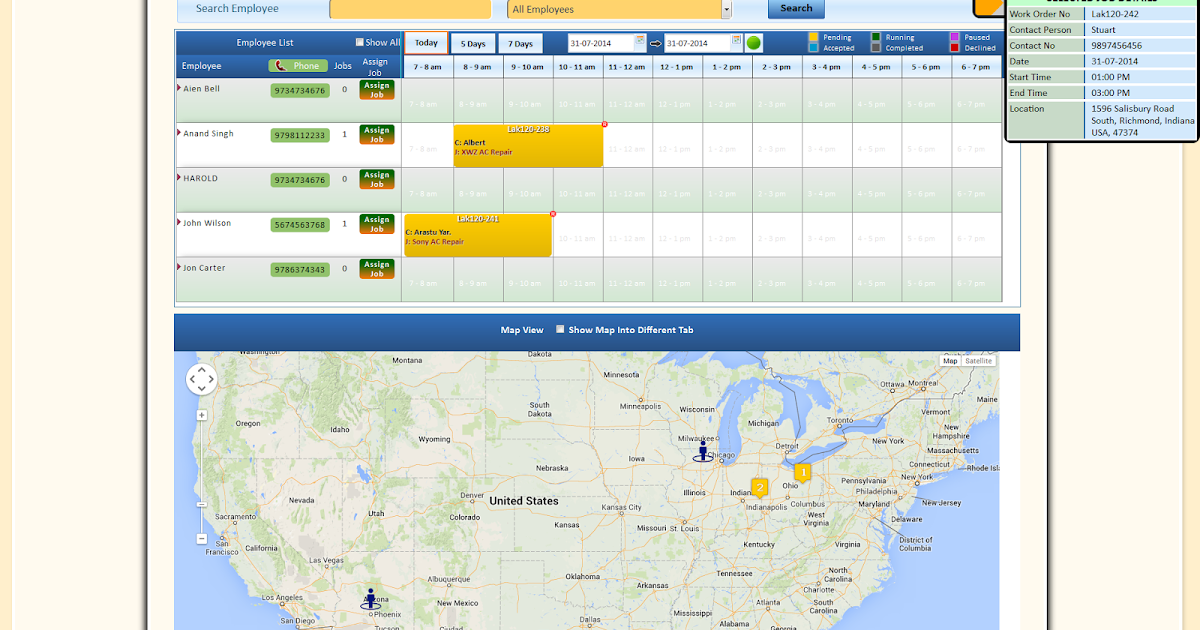Click the red phone icon in the Phone column
The width and height of the screenshot is (1200, 630).
pyautogui.click(x=279, y=65)
